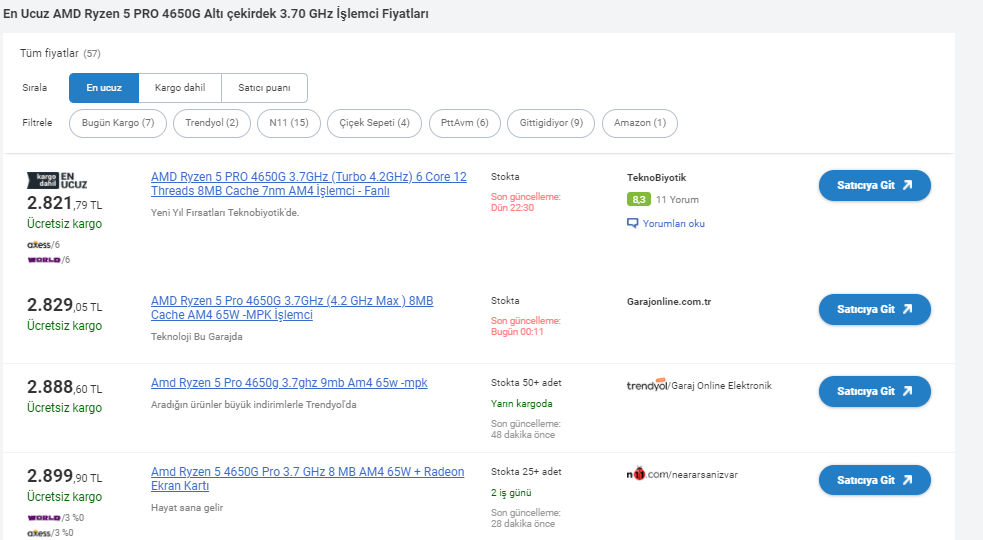Click the WORLD/3 %0 installment logo
This screenshot has width=983, height=540.
point(55,517)
